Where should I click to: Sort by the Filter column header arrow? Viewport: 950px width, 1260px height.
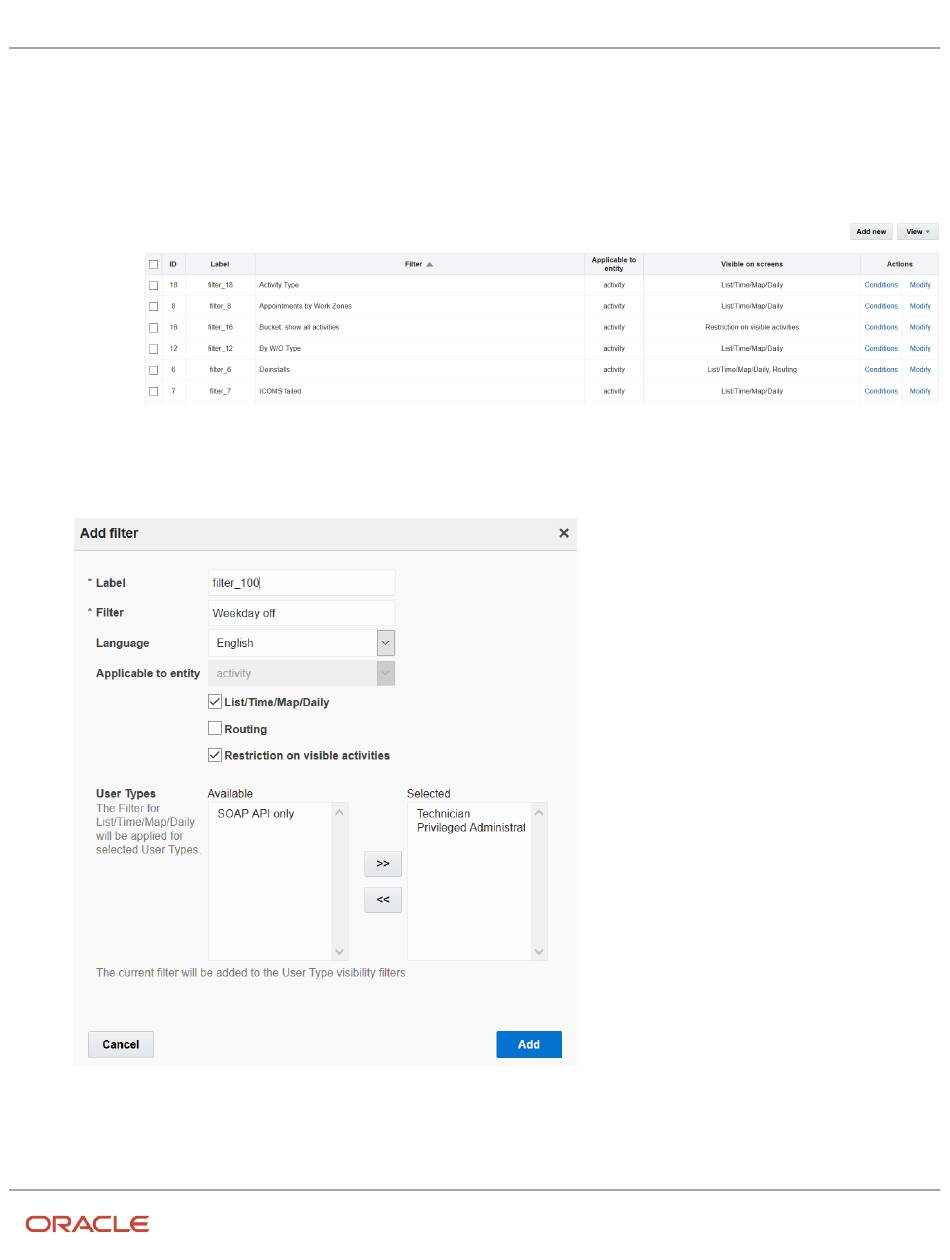[x=430, y=264]
